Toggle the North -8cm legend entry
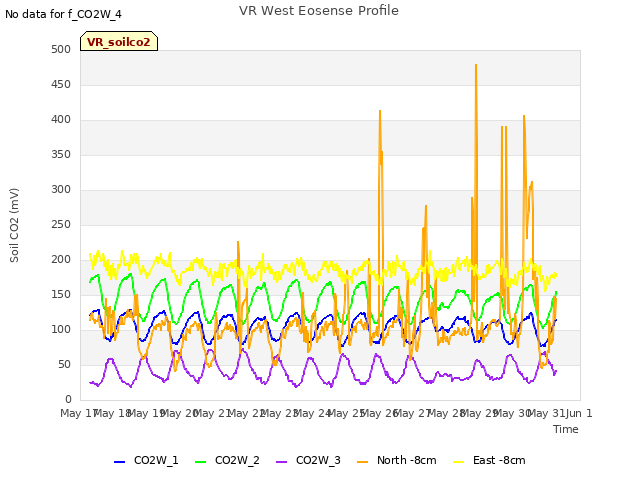640x480 pixels. 397,460
